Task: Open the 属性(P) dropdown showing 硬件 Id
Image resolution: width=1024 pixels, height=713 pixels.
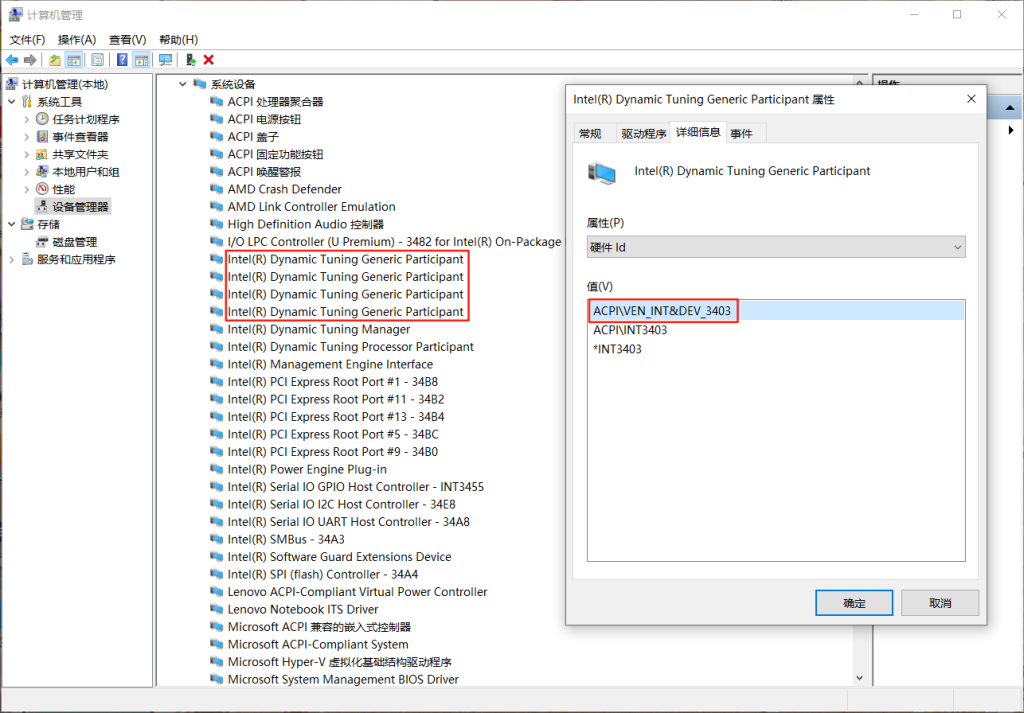Action: point(775,247)
